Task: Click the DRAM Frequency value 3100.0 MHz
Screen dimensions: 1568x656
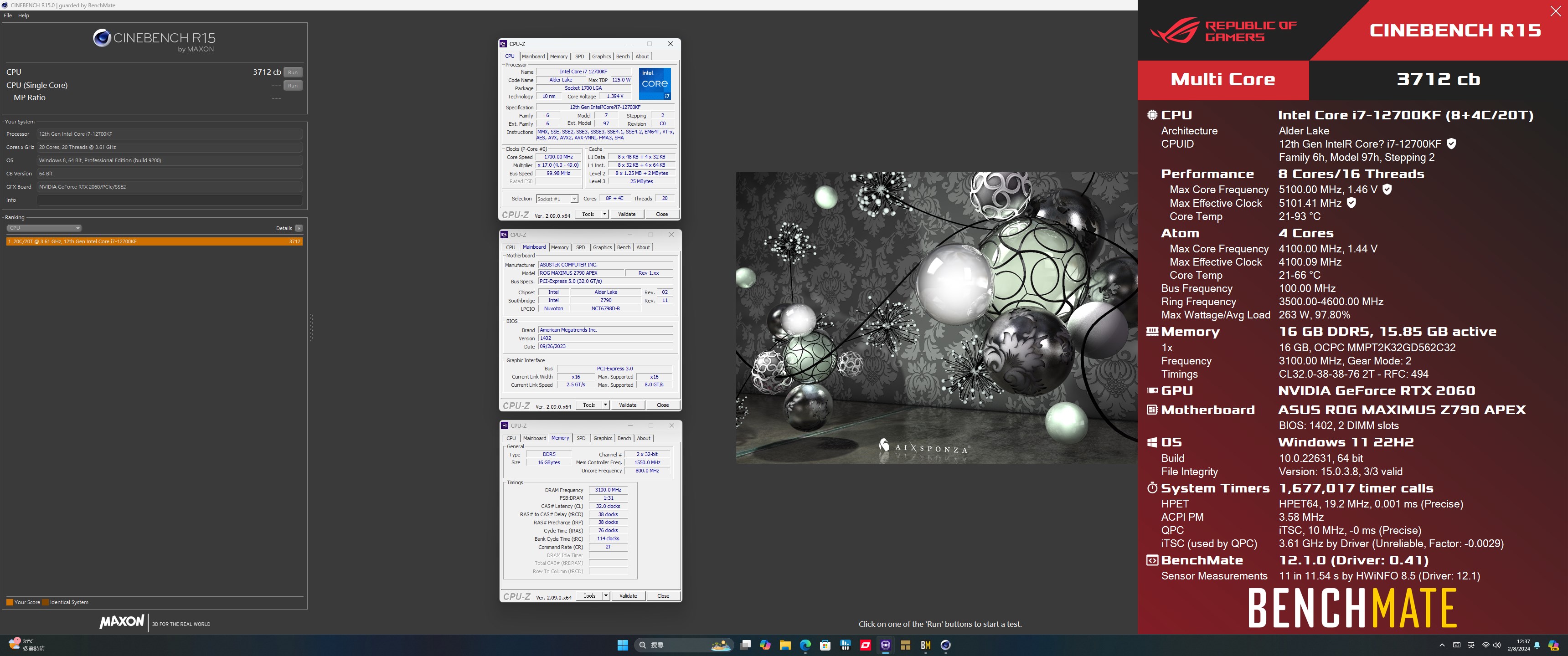Action: pyautogui.click(x=608, y=490)
